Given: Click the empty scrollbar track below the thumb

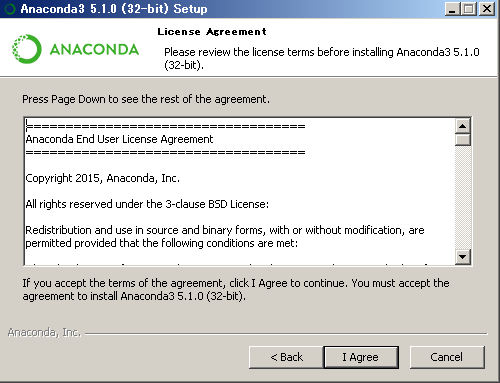Looking at the screenshot, I should point(463,198).
